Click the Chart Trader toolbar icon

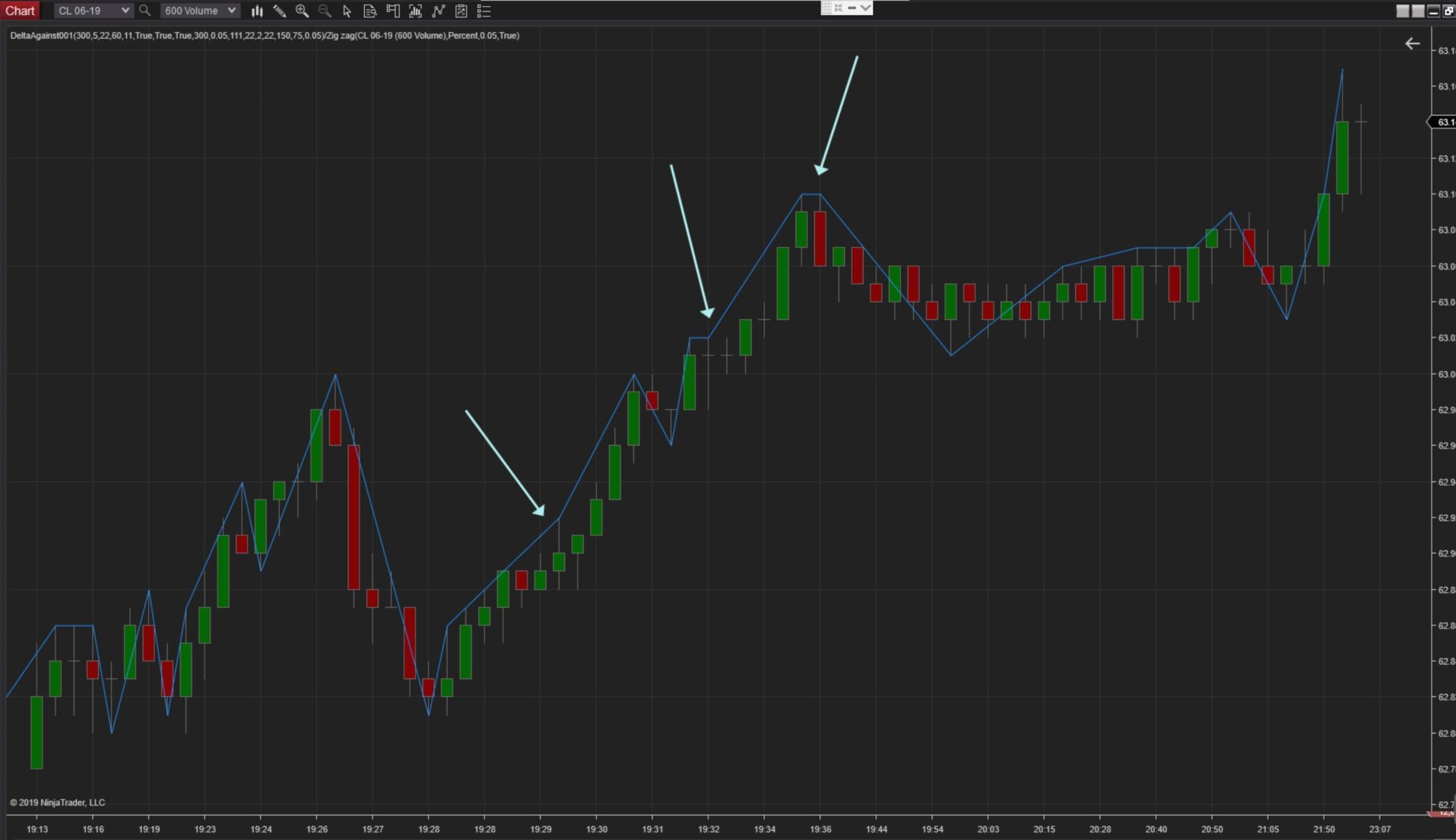coord(393,11)
